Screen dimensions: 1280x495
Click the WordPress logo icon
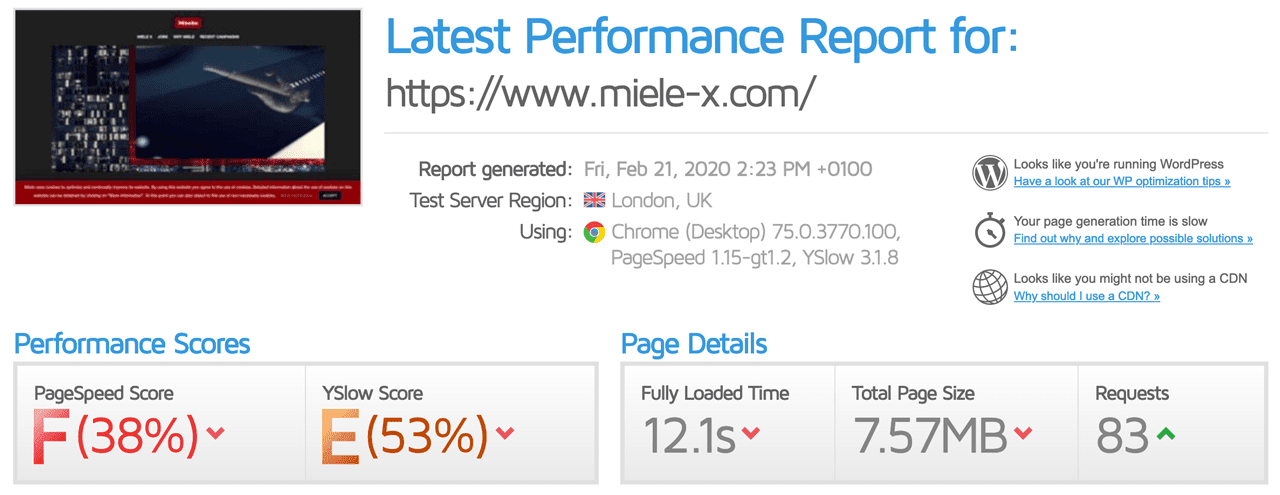[x=989, y=173]
